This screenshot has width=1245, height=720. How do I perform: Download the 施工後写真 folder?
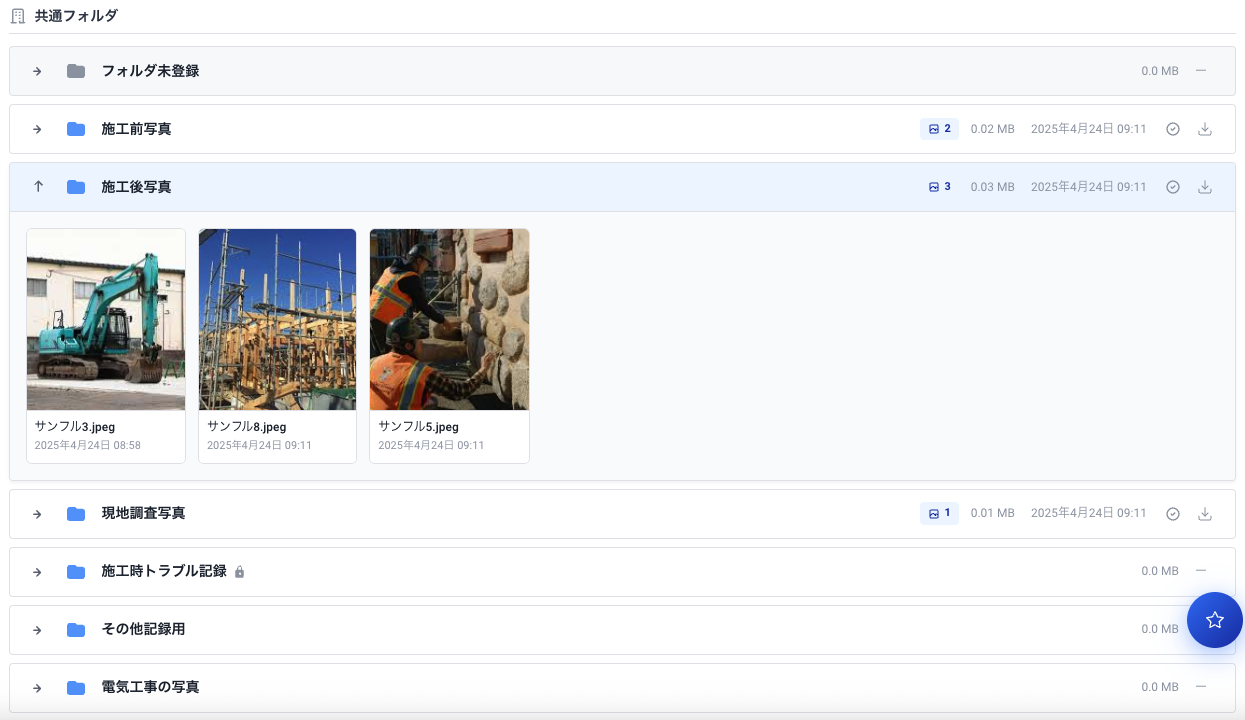(1205, 187)
